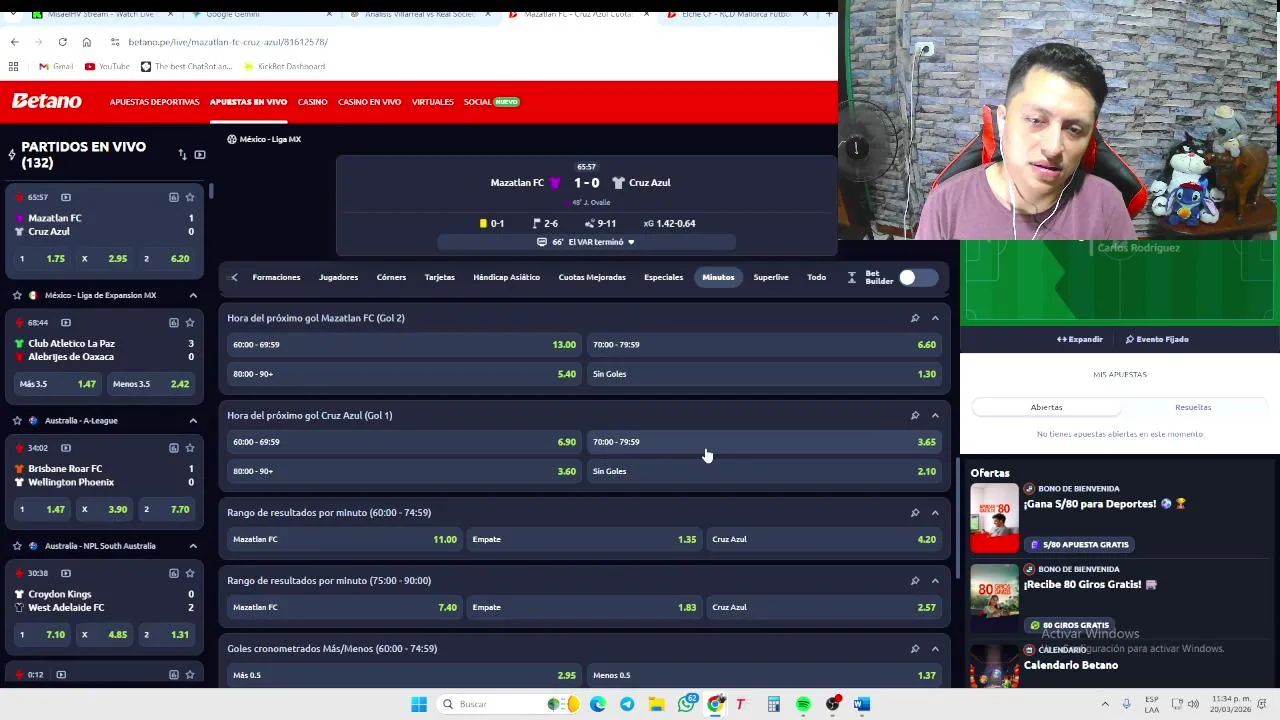Open the ¡Gana S/80 para Deportes! offer thumbnail
Screen dimensions: 1280x720
pos(994,518)
